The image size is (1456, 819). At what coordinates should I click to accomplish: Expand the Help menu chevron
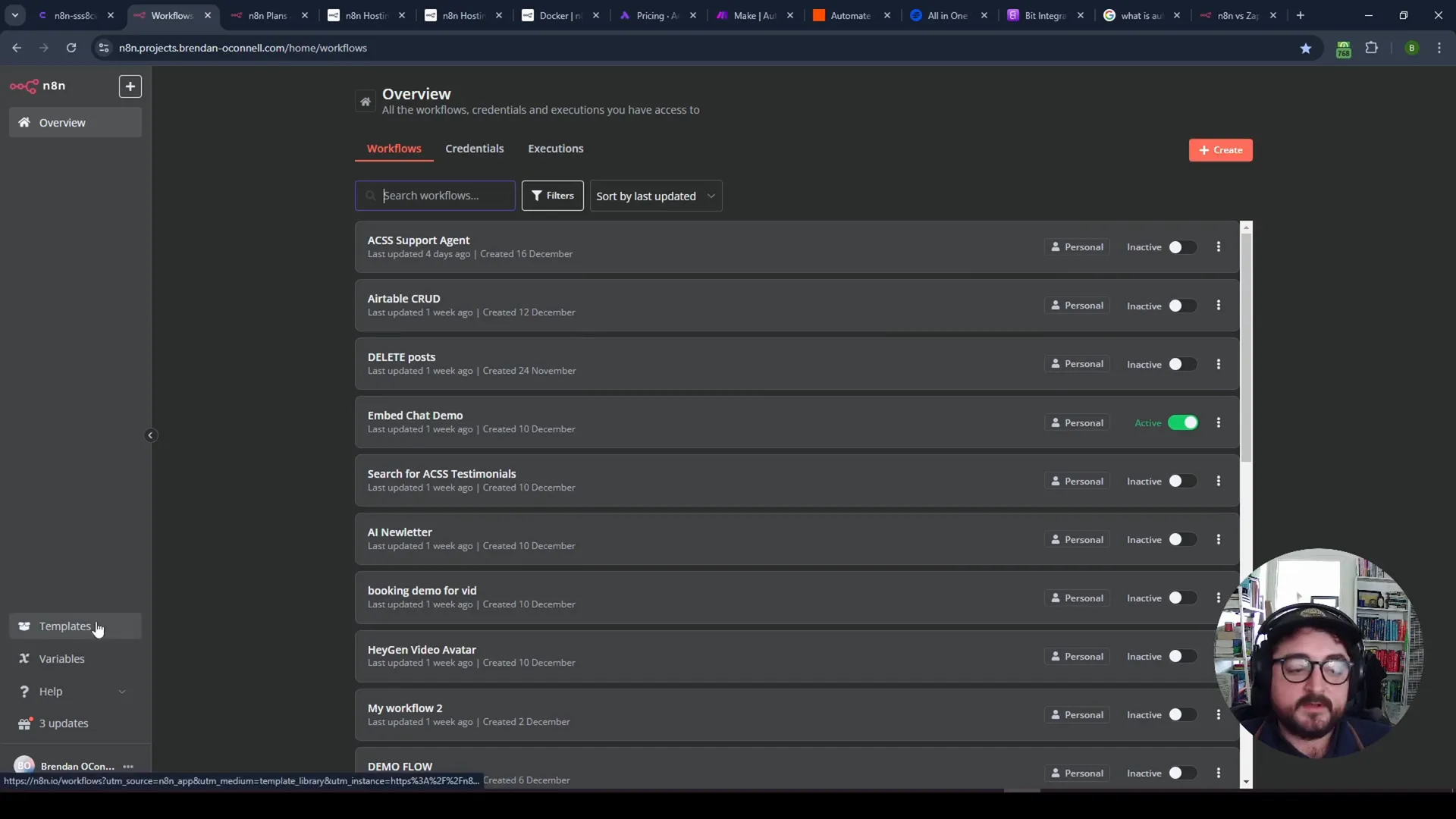(122, 692)
